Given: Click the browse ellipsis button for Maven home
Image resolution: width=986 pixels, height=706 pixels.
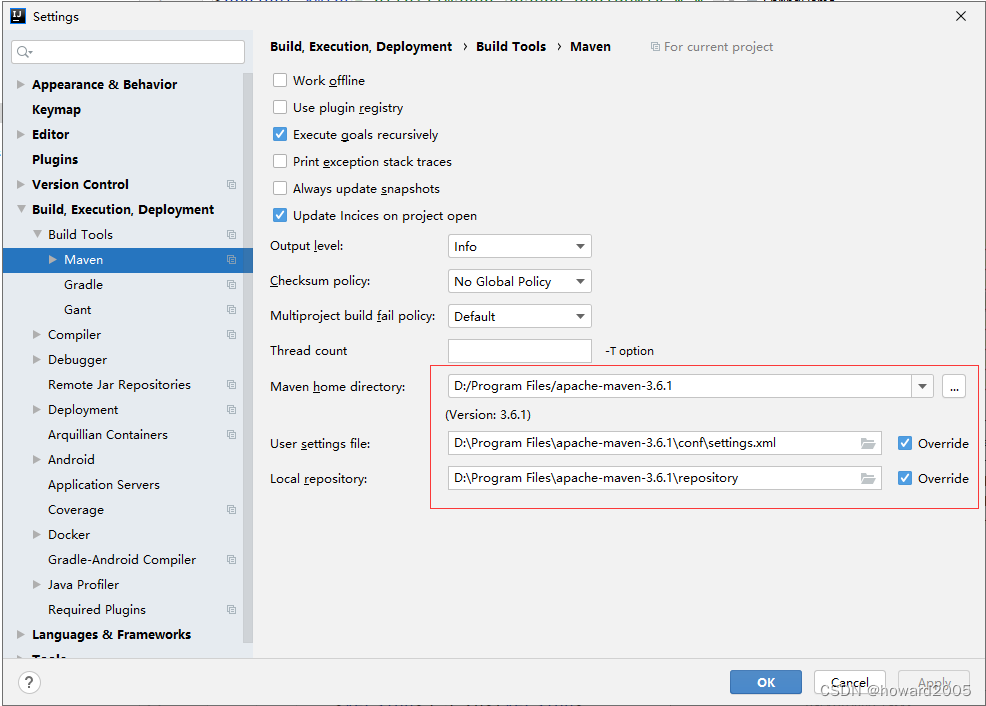Looking at the screenshot, I should [954, 386].
